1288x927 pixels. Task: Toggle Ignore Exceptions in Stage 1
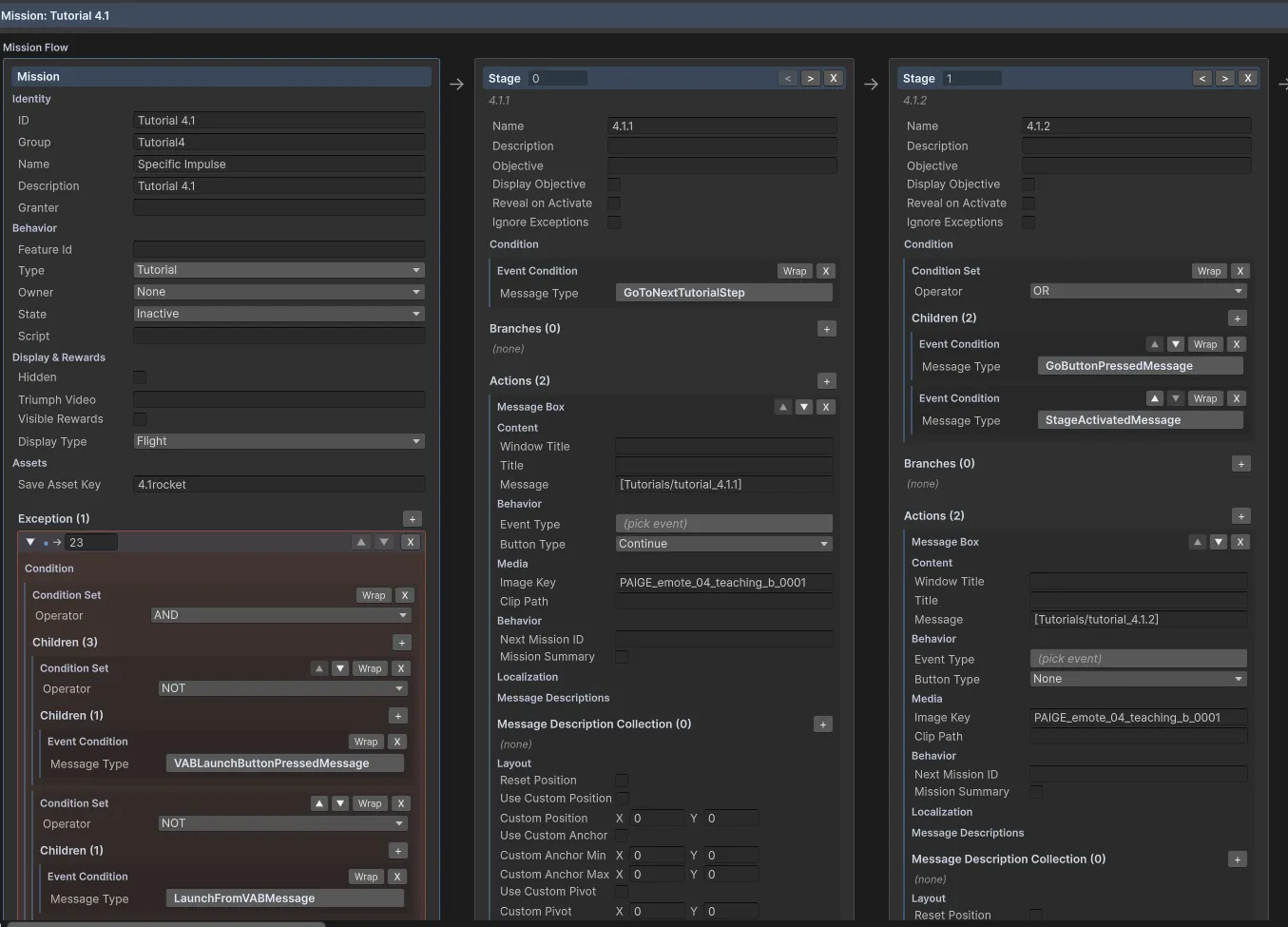coord(1028,222)
